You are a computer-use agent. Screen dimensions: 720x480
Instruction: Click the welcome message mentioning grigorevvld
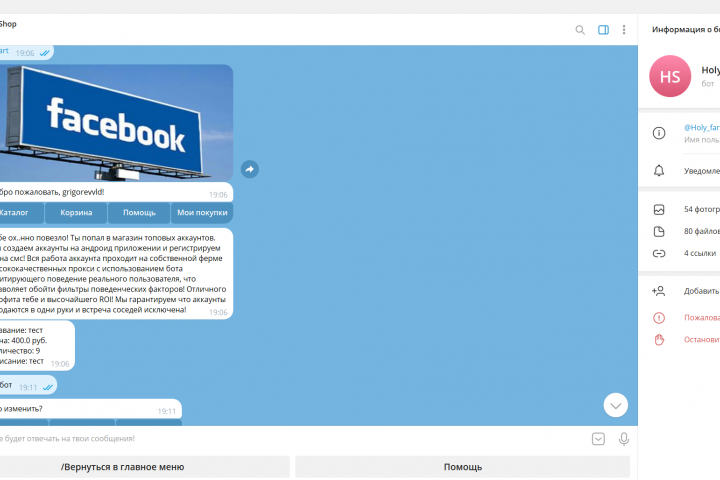point(116,192)
